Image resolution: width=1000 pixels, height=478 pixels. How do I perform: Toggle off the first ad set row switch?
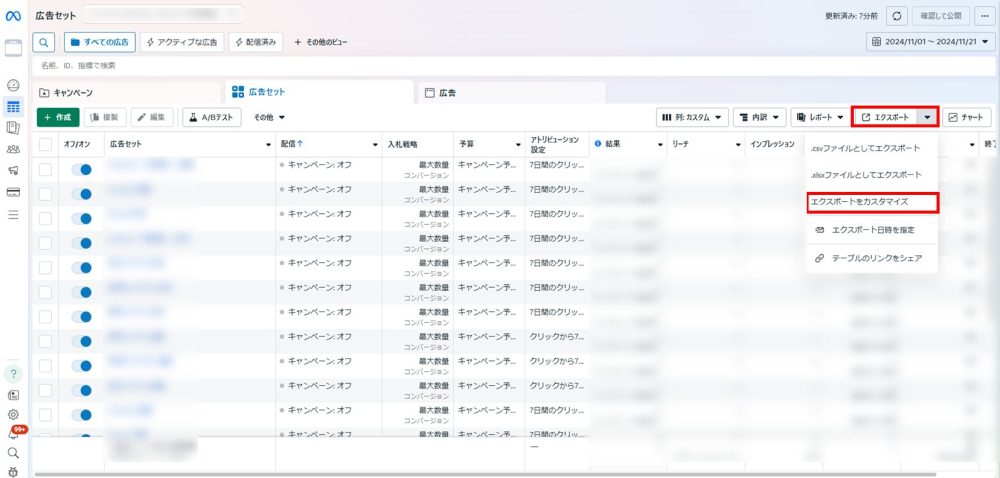82,170
